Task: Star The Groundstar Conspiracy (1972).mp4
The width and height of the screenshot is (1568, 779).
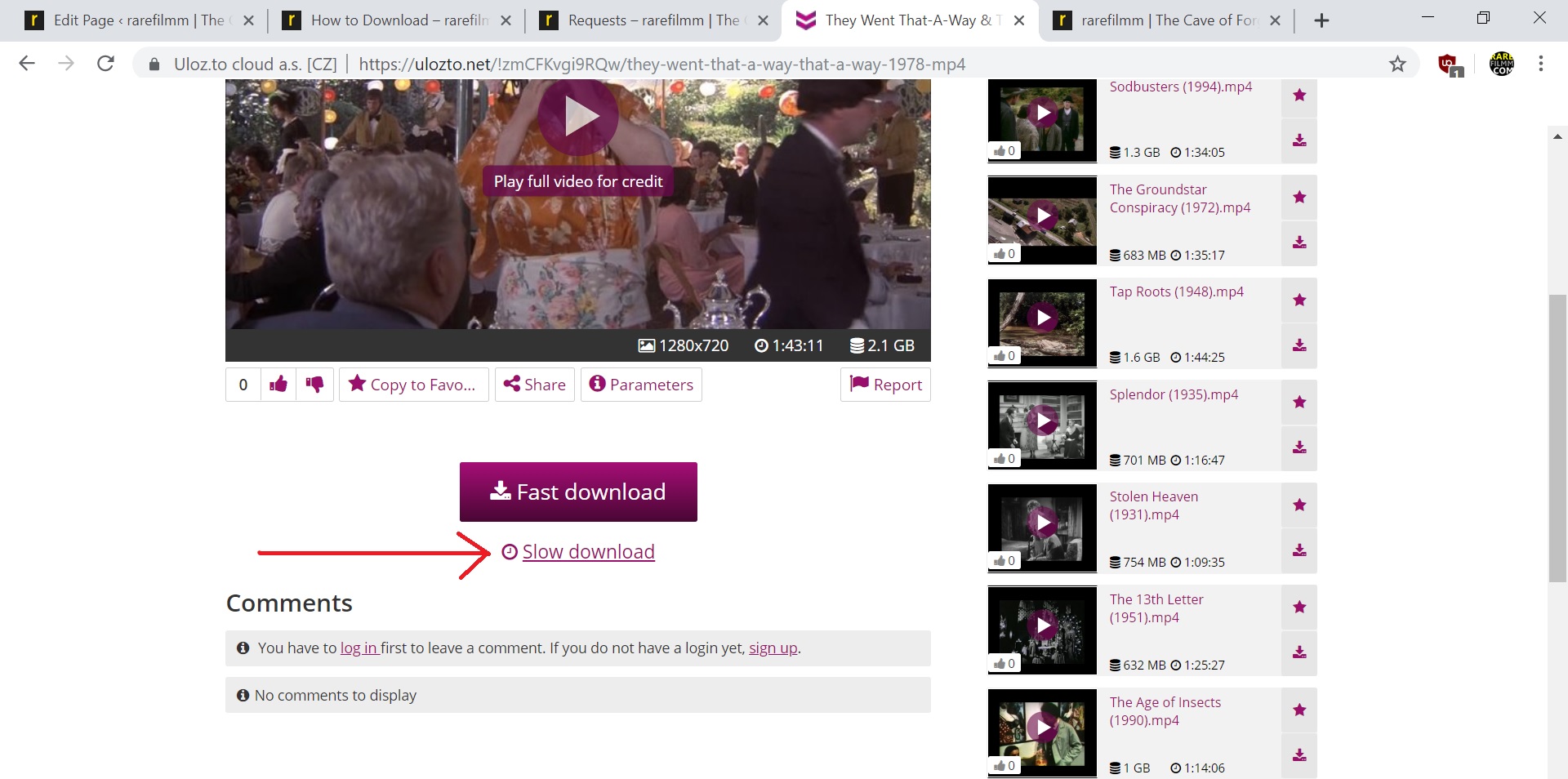Action: (1299, 198)
